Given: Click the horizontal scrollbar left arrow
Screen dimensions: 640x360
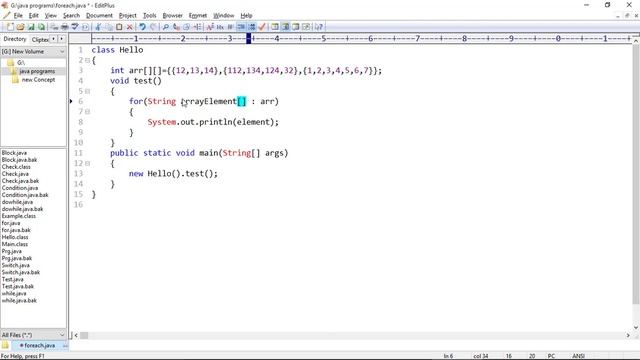Looking at the screenshot, I should click(x=76, y=335).
